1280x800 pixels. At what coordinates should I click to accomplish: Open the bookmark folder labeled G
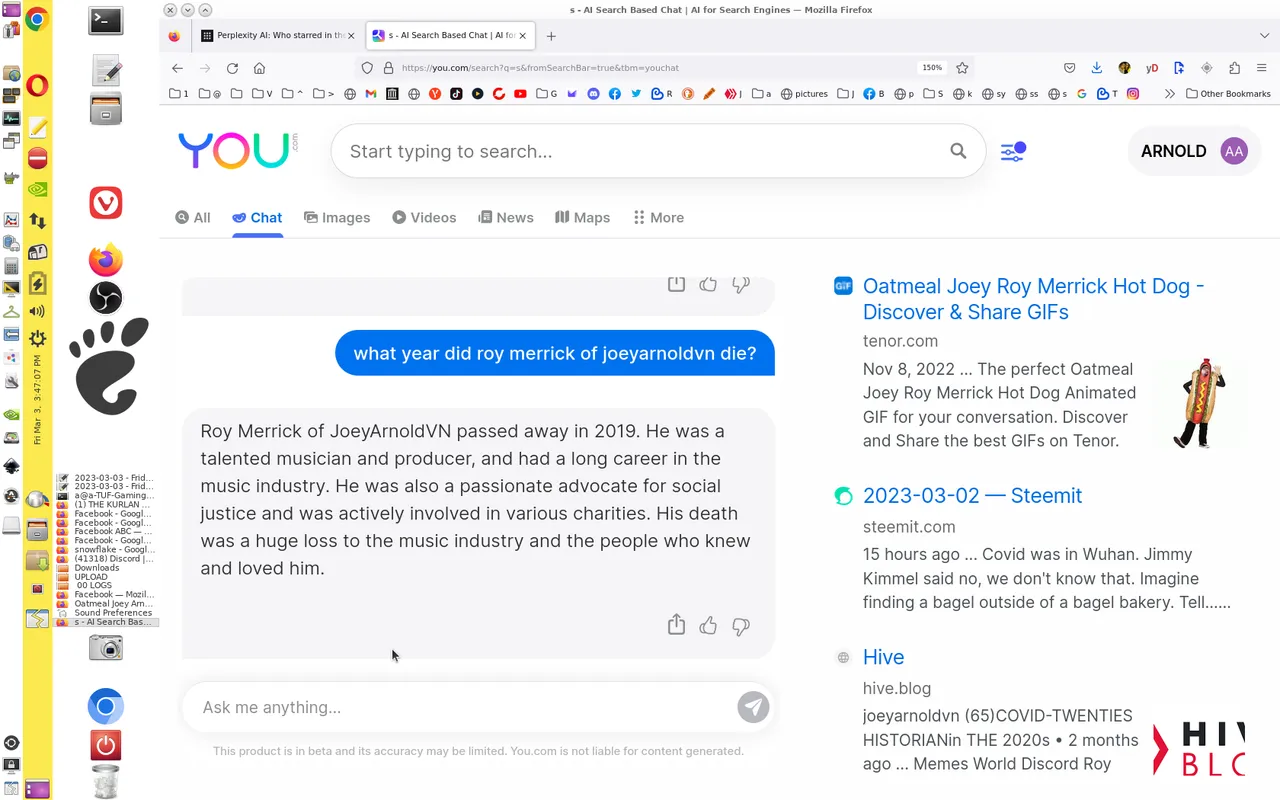[x=547, y=94]
